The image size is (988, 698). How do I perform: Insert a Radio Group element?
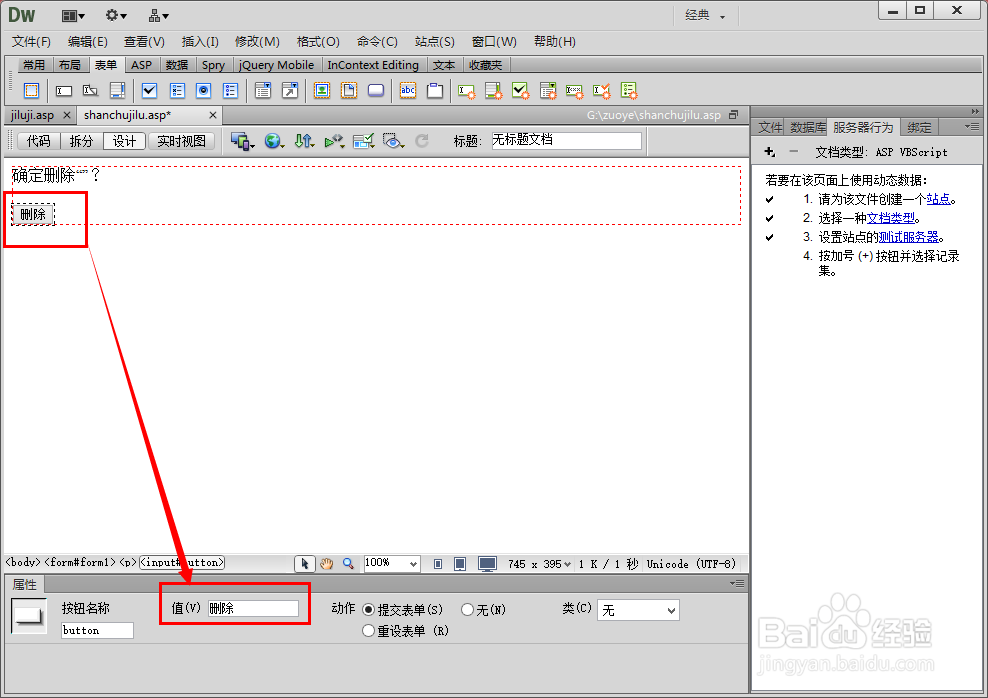tap(231, 91)
